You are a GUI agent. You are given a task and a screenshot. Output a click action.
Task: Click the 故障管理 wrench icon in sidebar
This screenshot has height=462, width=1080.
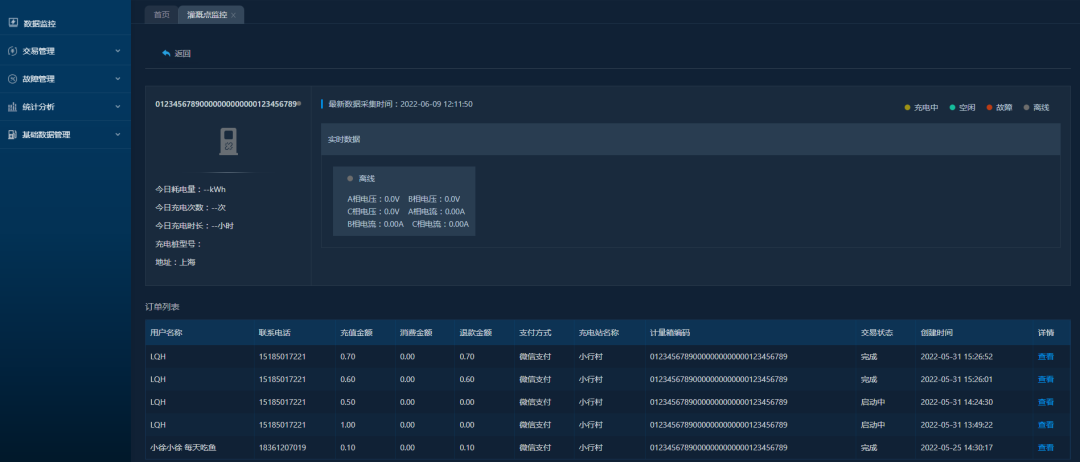12,78
